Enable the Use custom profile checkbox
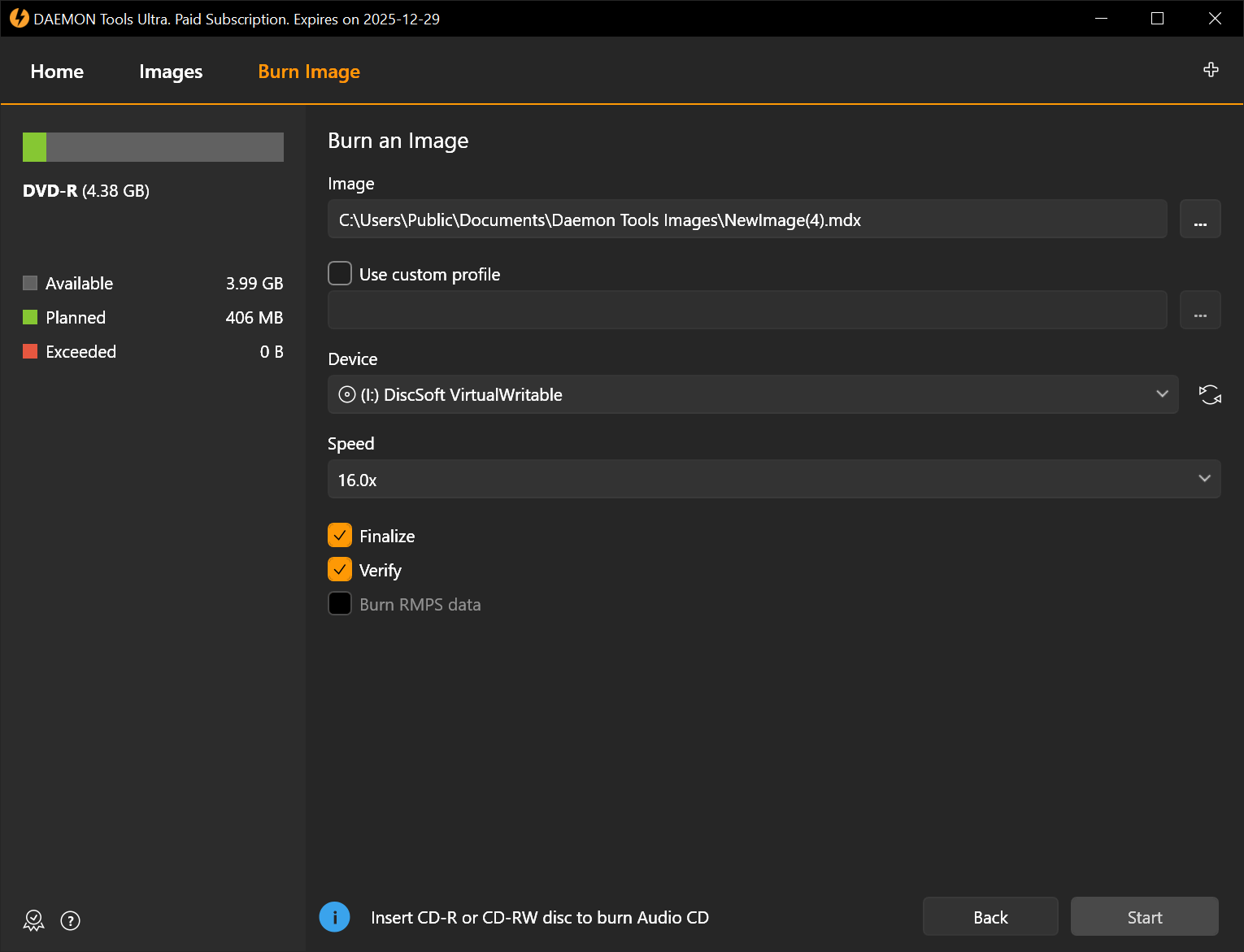This screenshot has width=1244, height=952. (x=340, y=274)
